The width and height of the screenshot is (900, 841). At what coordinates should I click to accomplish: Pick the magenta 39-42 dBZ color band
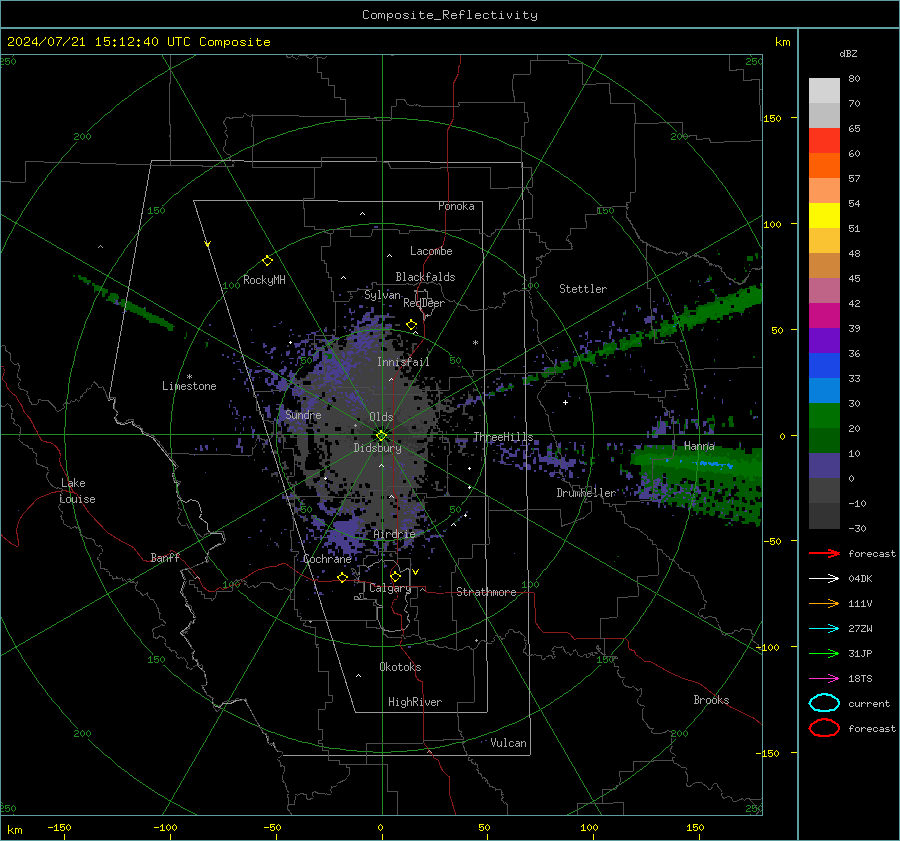(824, 316)
